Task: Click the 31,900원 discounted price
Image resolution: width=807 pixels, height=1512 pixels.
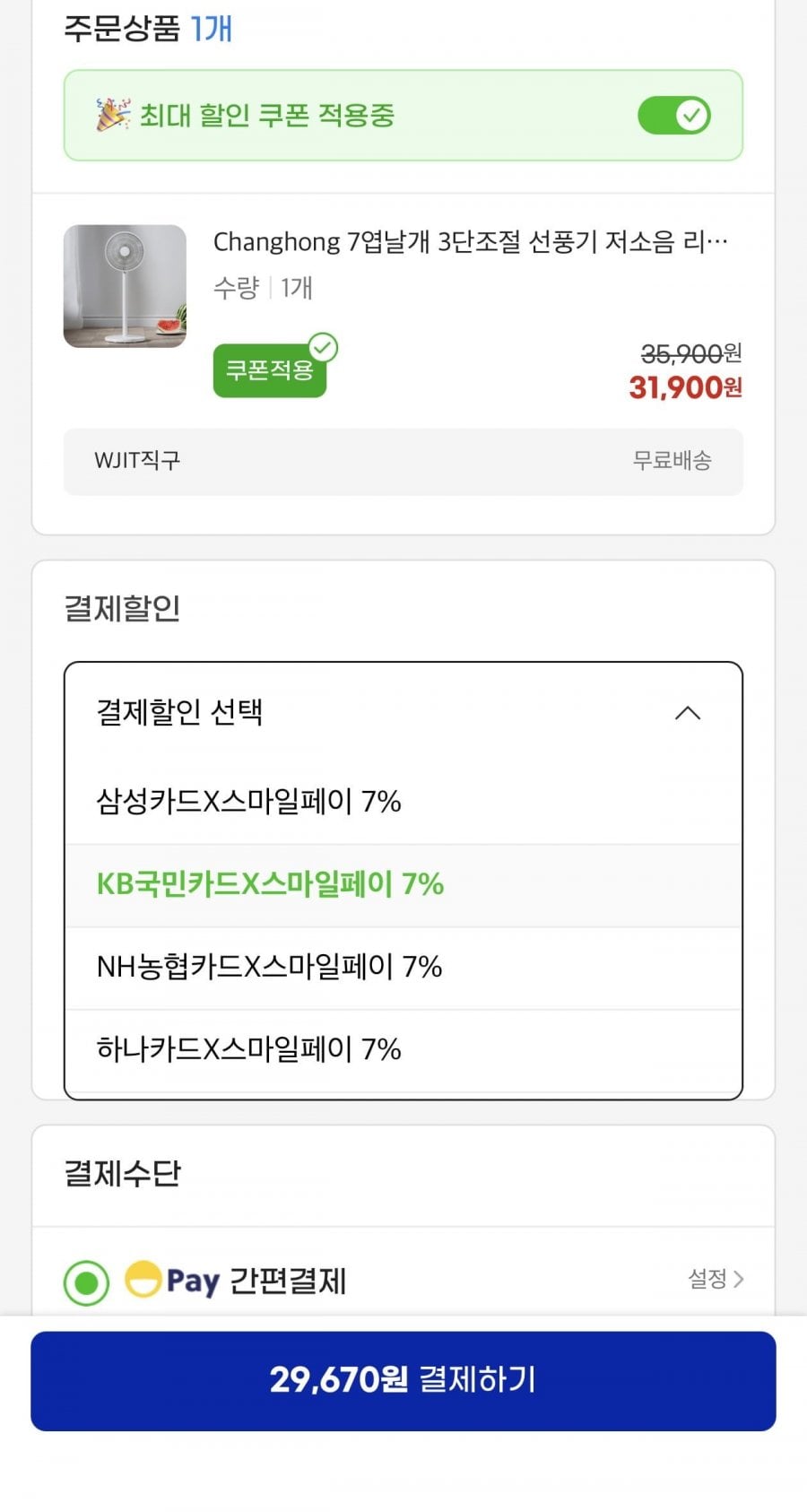Action: [x=685, y=387]
